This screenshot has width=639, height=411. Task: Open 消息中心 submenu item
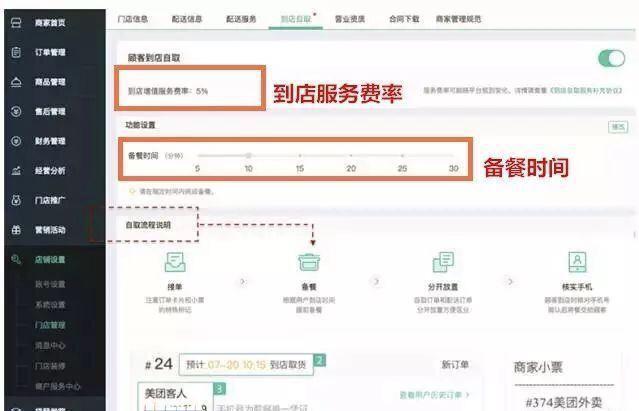(x=50, y=345)
